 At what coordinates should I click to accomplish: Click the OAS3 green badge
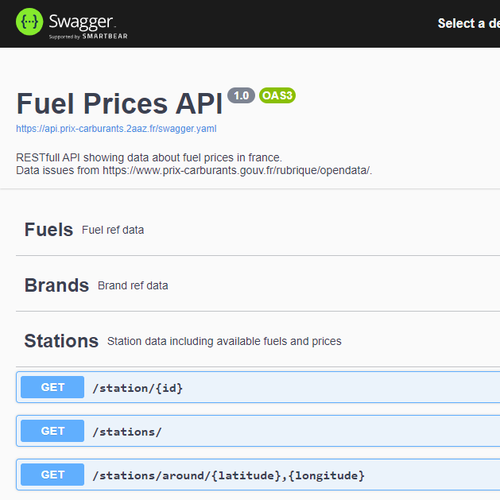(277, 96)
